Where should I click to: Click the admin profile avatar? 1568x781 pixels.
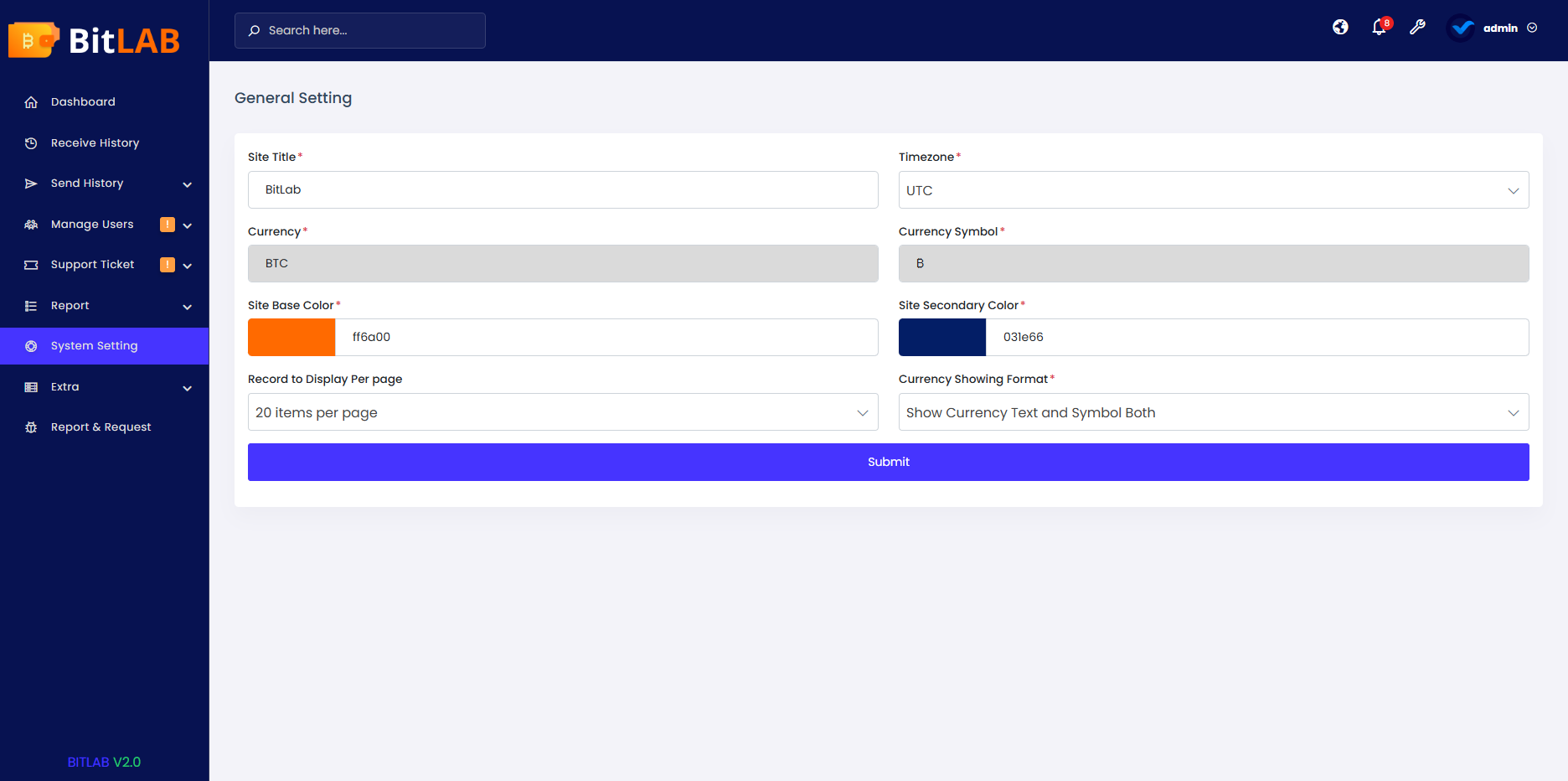point(1462,28)
